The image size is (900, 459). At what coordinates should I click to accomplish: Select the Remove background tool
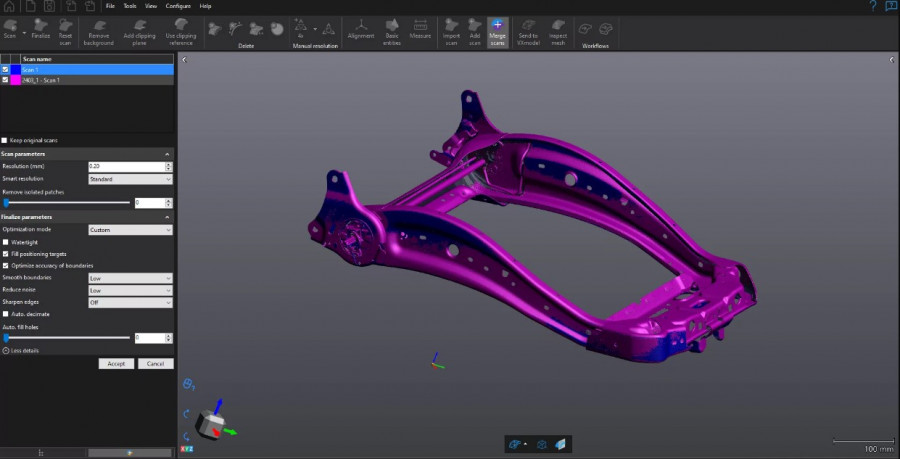click(x=99, y=32)
